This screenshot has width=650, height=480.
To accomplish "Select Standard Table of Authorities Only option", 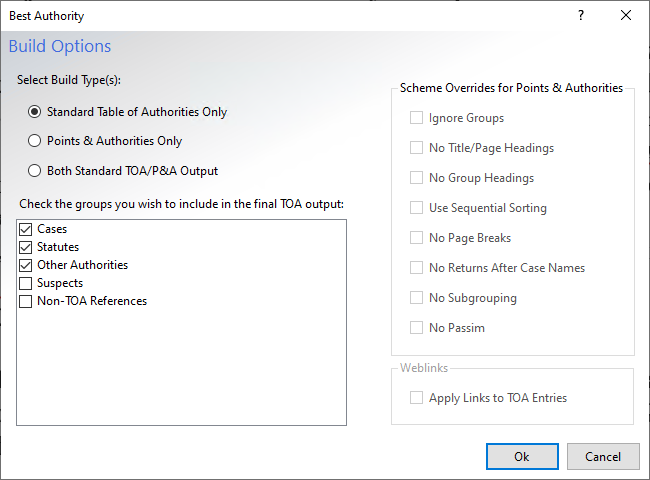I will point(35,112).
